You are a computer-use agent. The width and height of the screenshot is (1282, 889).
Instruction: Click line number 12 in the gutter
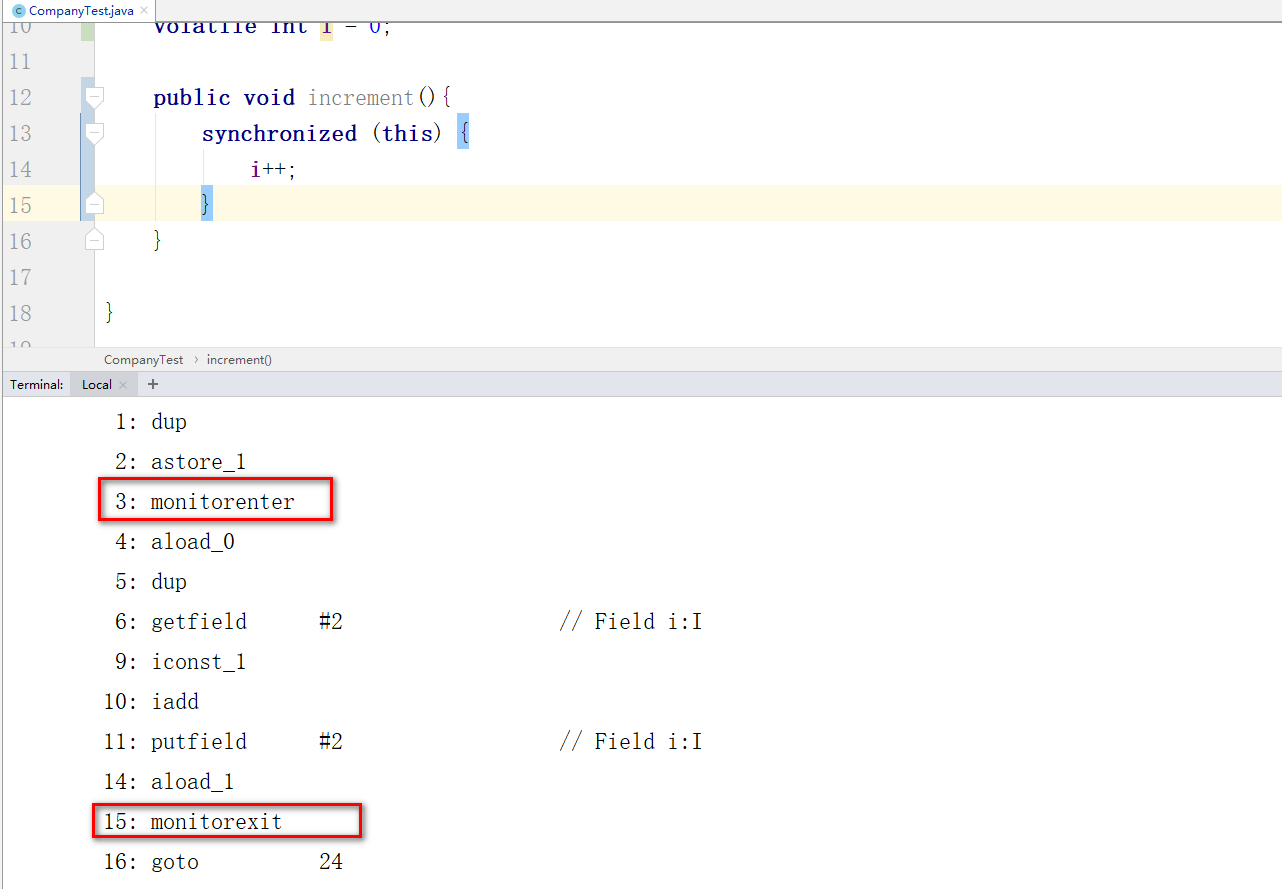click(x=19, y=97)
